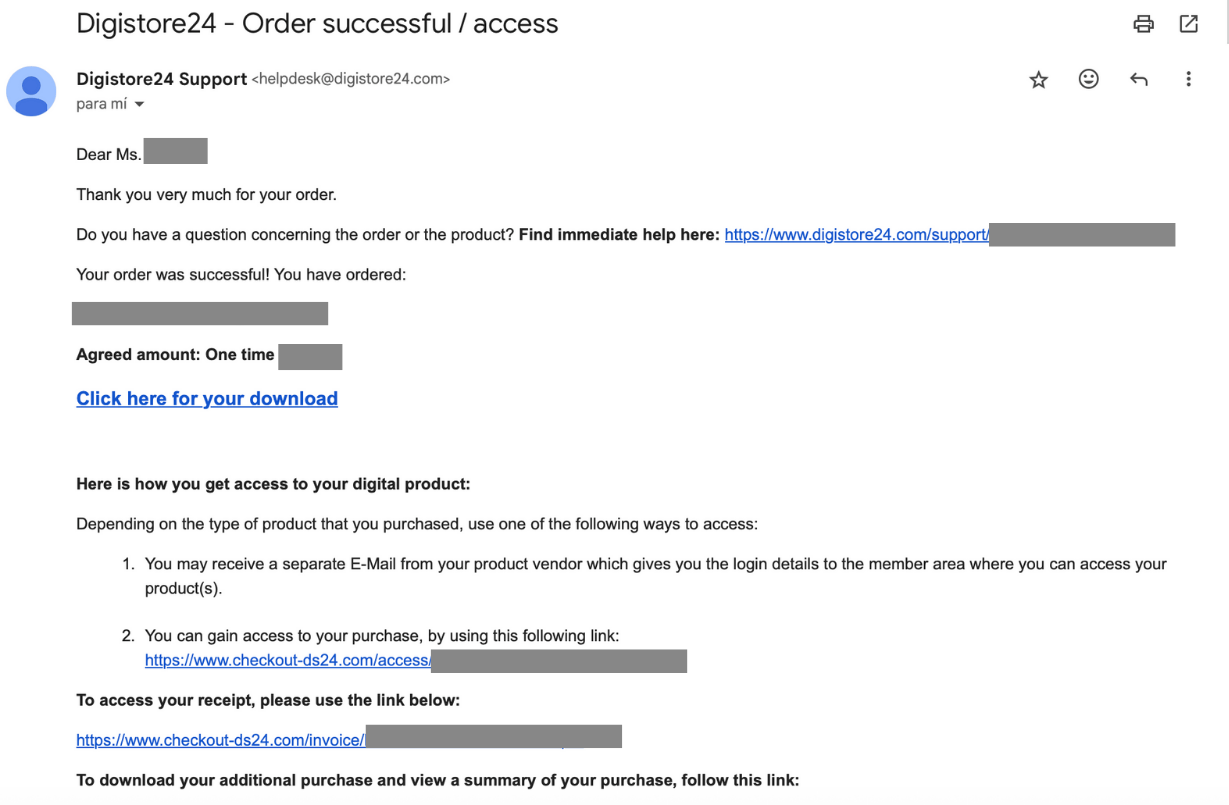Viewport: 1229px width, 805px height.
Task: Click the helpdesk@digistore24.com email address
Action: pos(350,79)
